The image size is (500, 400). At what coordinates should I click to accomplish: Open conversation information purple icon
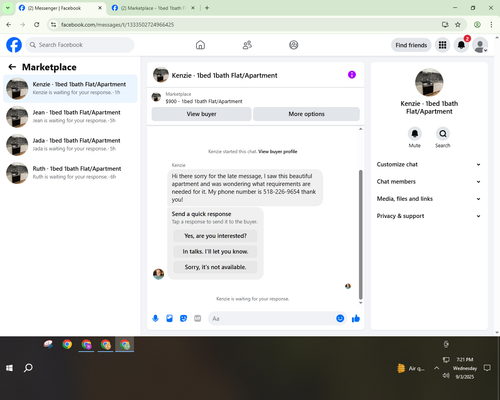tap(352, 75)
